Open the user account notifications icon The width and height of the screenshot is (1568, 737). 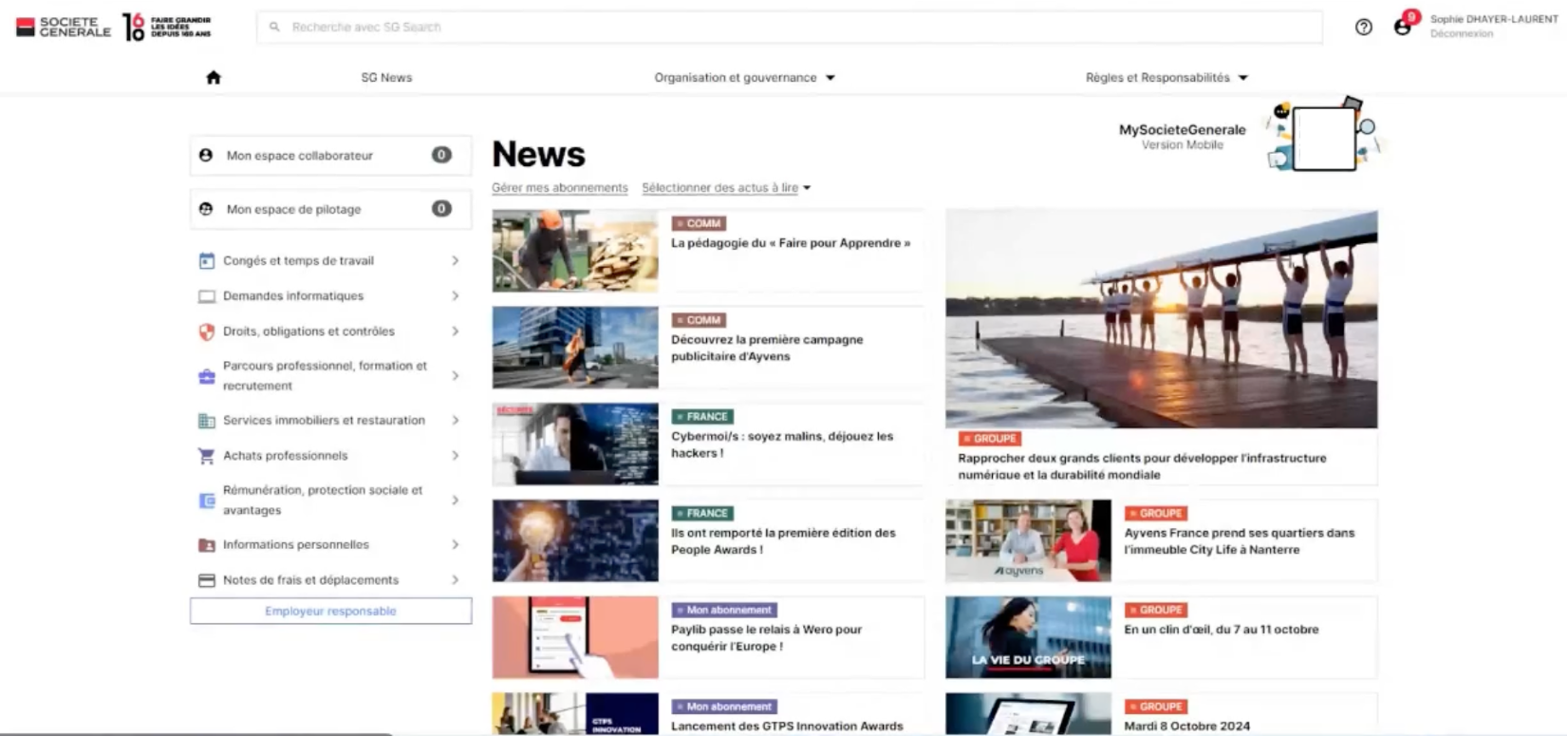1405,25
